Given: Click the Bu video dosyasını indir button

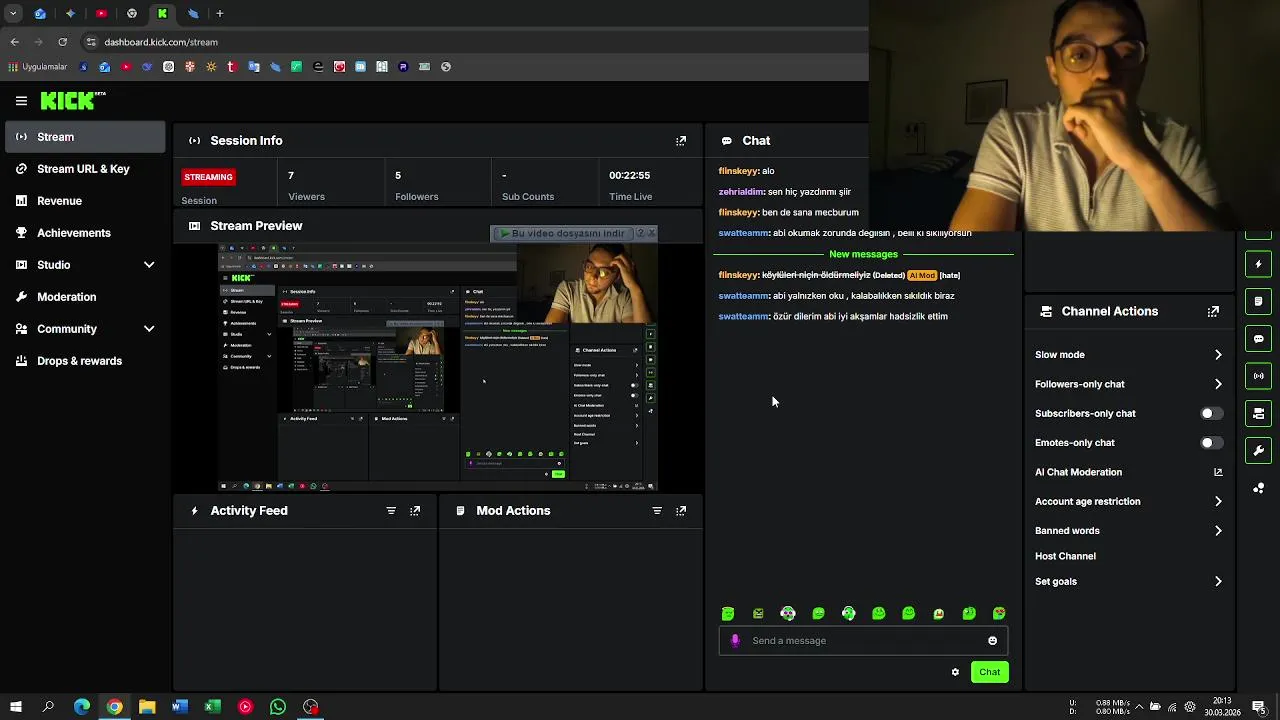Looking at the screenshot, I should [x=562, y=233].
